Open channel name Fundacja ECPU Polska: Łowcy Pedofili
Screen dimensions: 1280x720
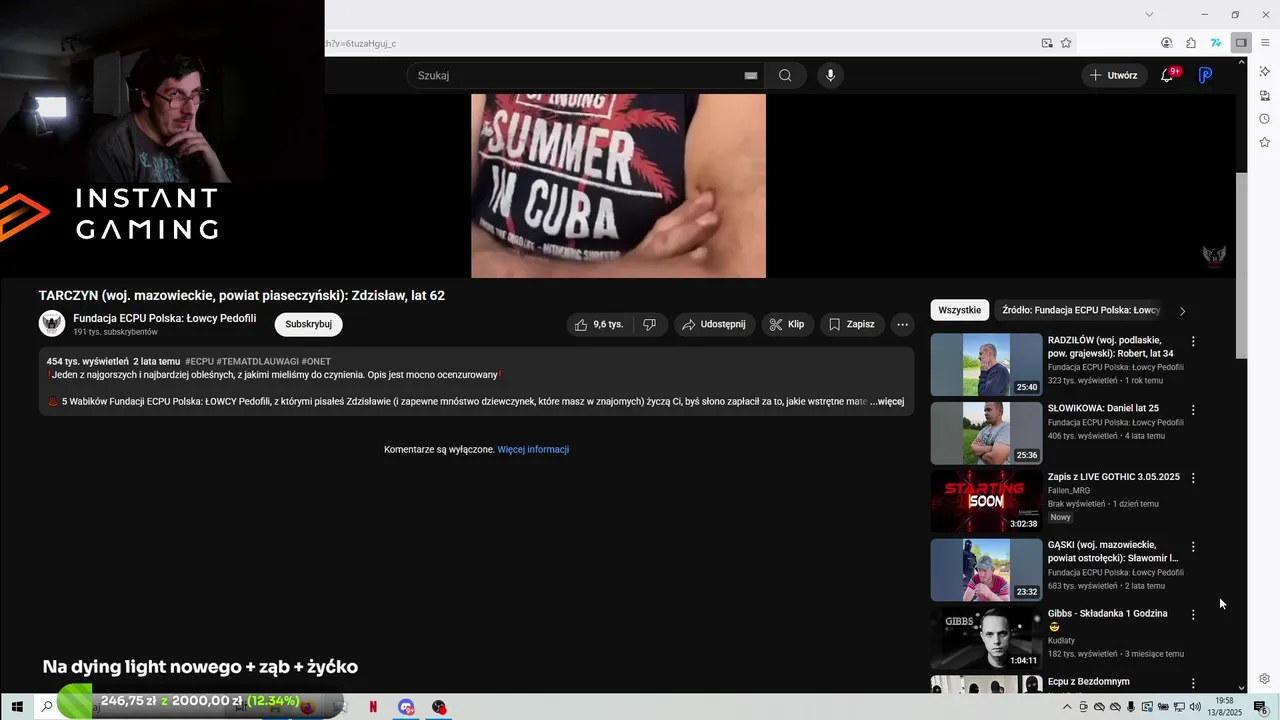coord(165,318)
